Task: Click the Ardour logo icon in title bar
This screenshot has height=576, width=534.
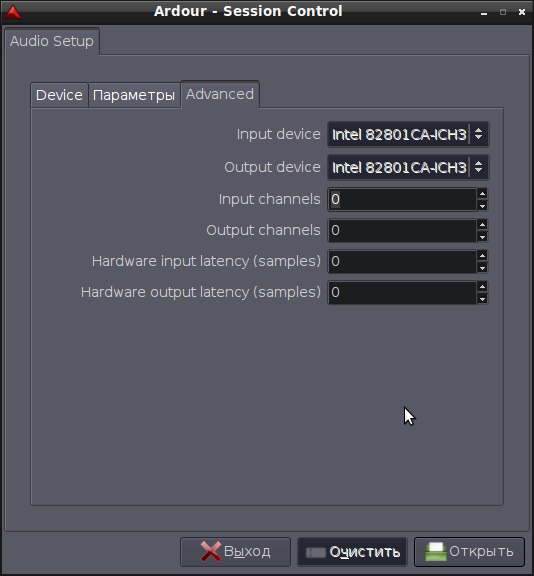Action: click(x=12, y=12)
